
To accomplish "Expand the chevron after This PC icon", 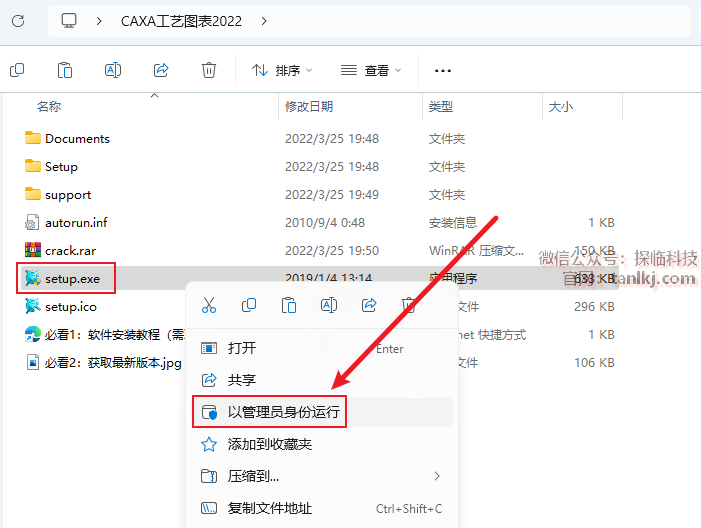I will 99,21.
